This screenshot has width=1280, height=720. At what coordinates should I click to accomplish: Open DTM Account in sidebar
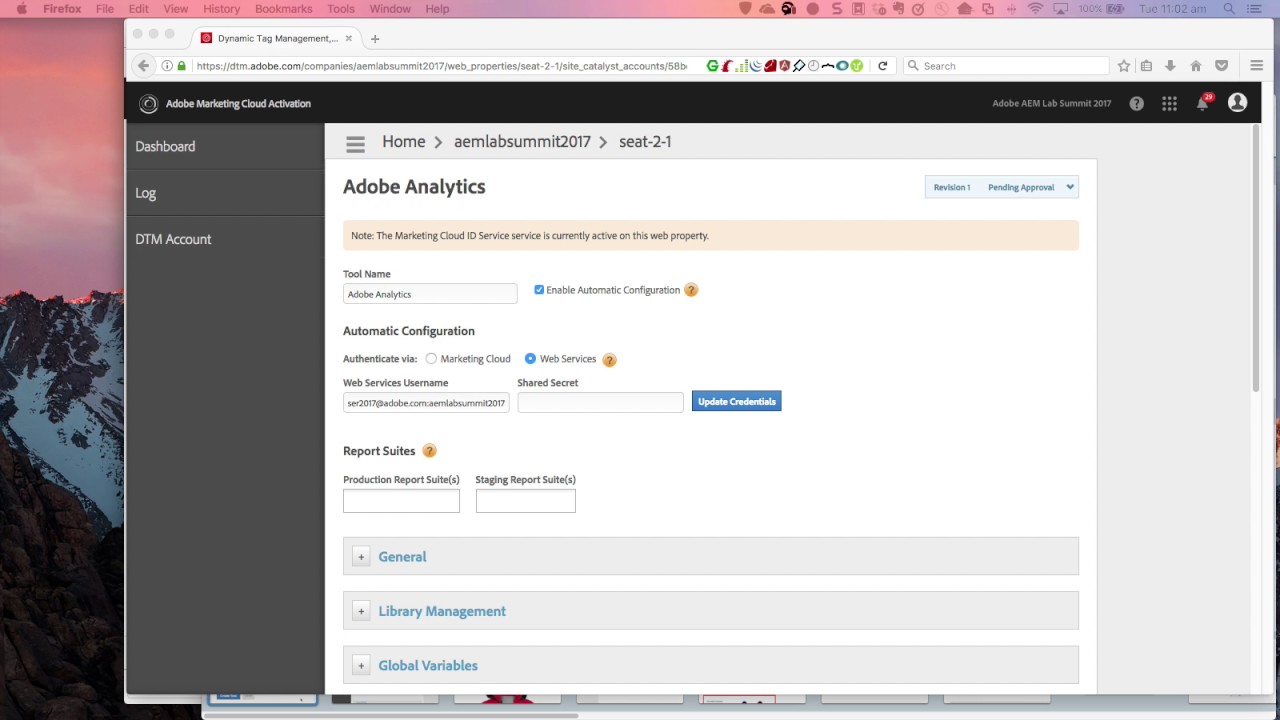[173, 239]
